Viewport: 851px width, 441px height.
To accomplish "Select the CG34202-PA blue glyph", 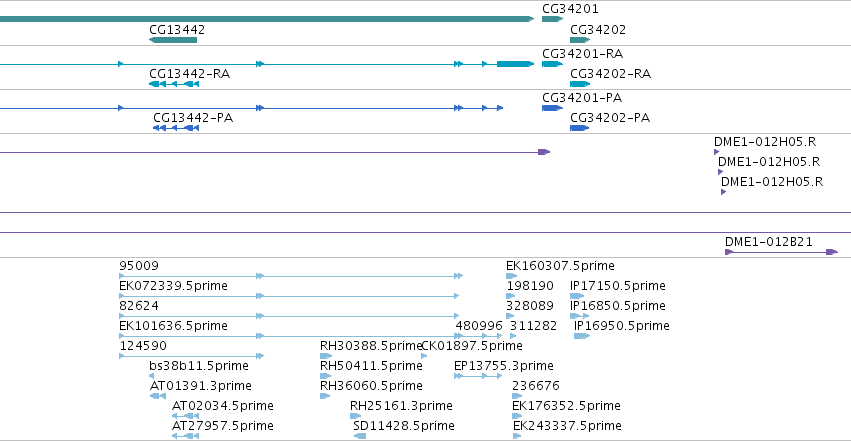I will point(579,128).
